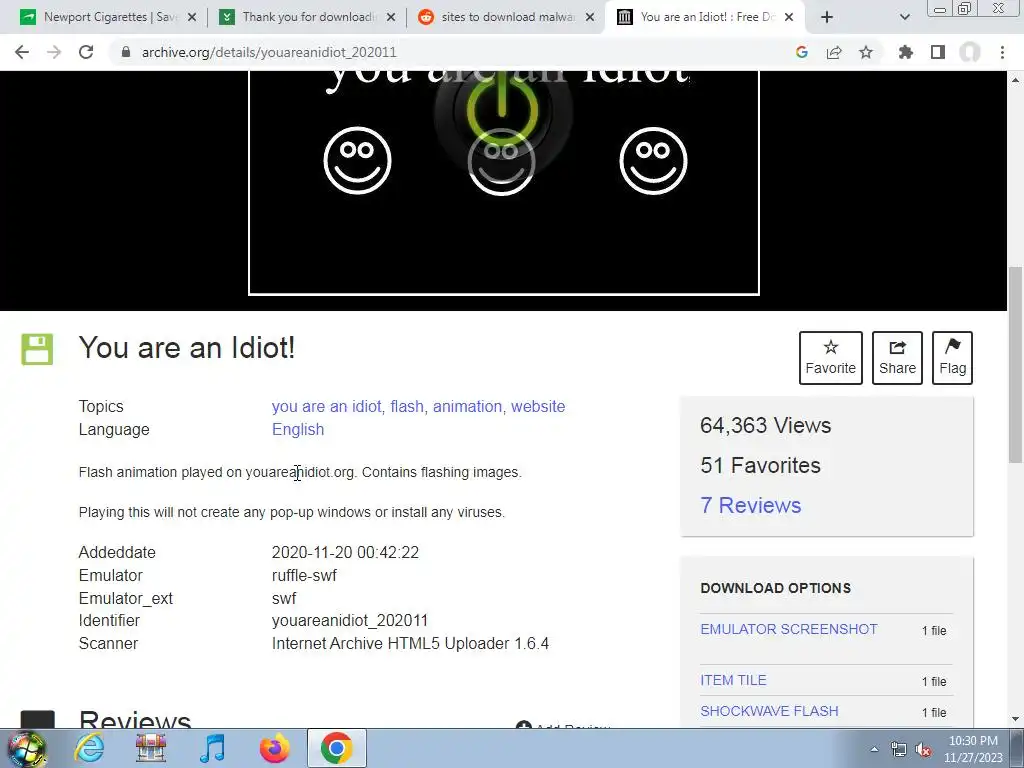Open the clock showing 10:30 PM
The width and height of the screenshot is (1024, 768).
pyautogui.click(x=973, y=749)
